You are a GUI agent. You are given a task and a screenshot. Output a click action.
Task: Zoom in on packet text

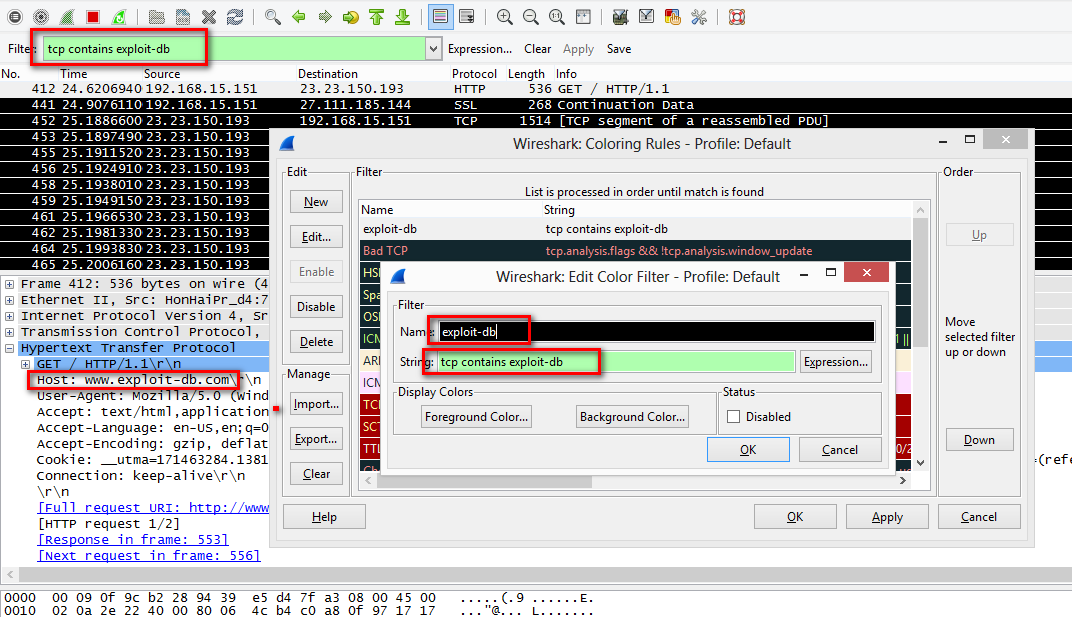[x=505, y=17]
